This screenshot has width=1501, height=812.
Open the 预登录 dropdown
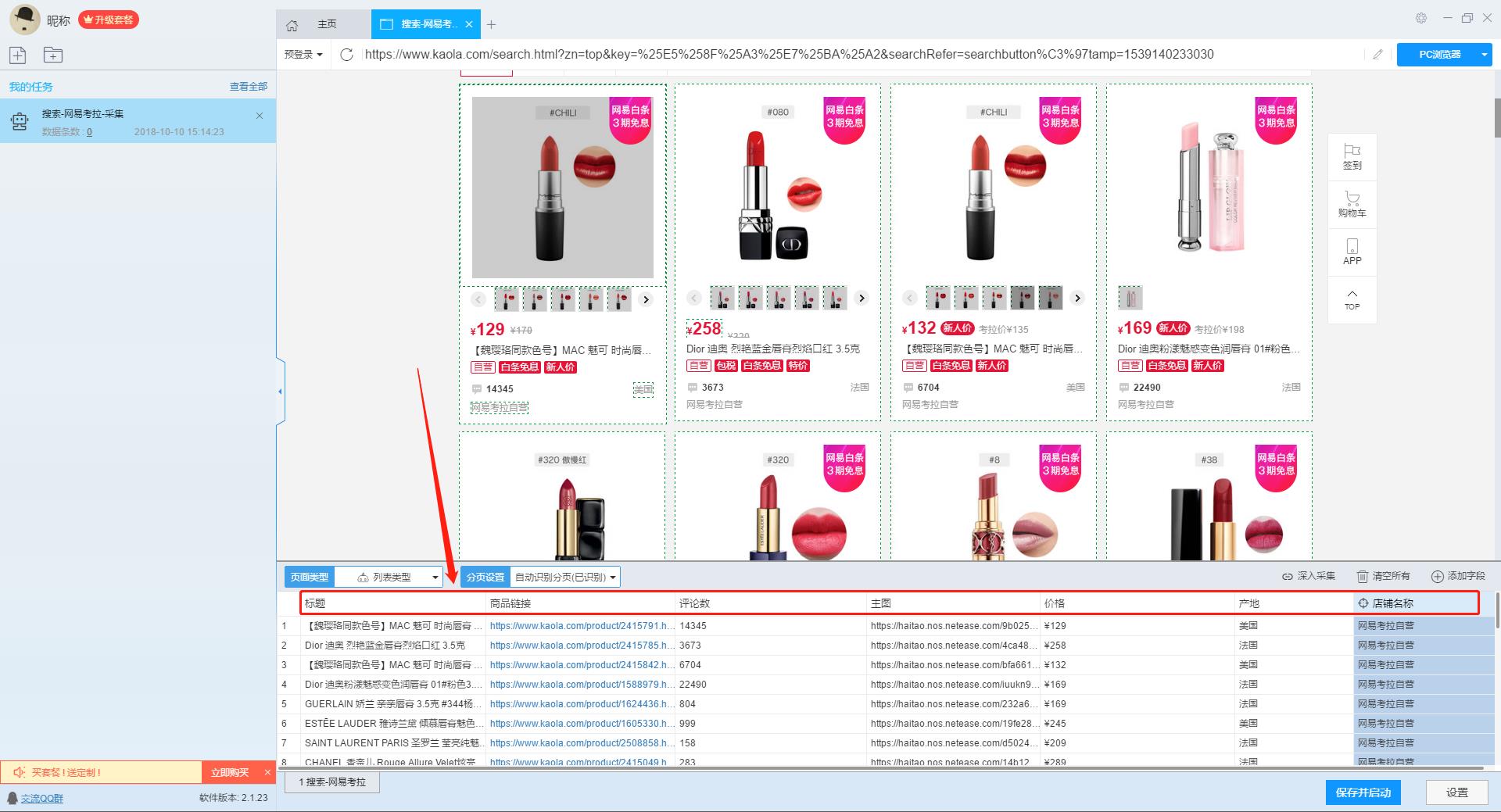point(303,54)
